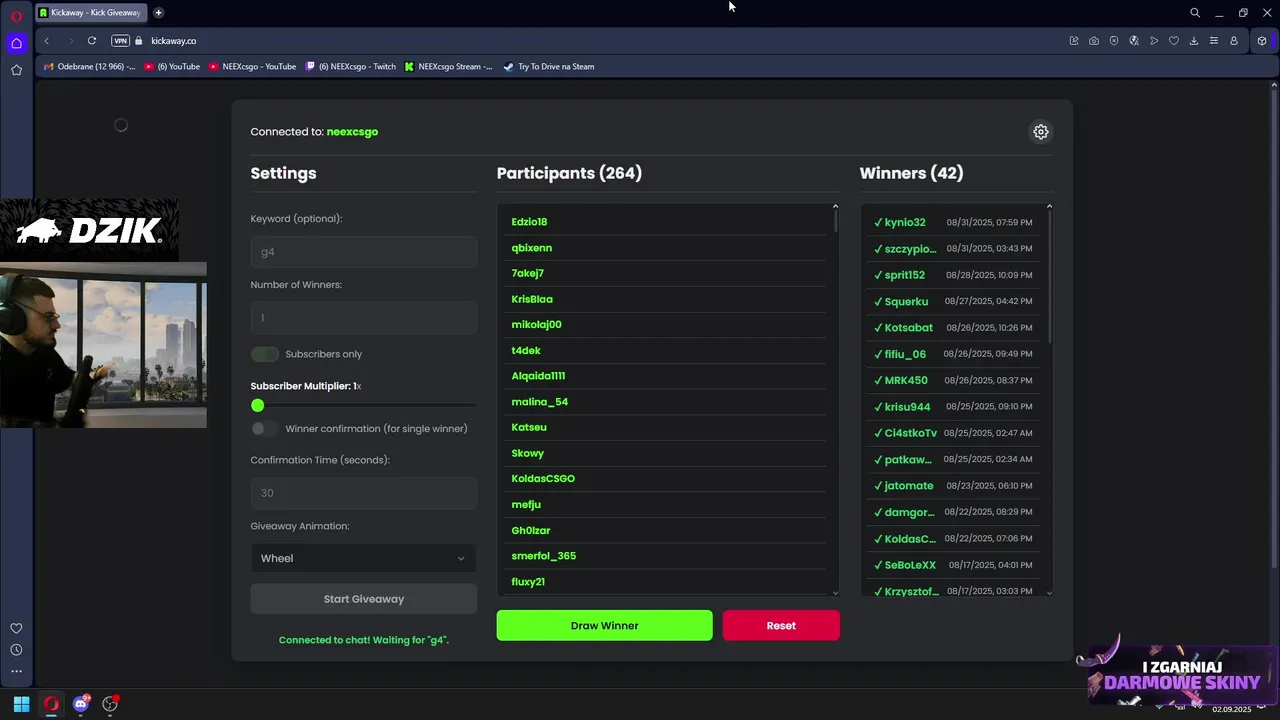Screen dimensions: 1280x720
Task: Open the profile account icon
Action: click(1234, 41)
